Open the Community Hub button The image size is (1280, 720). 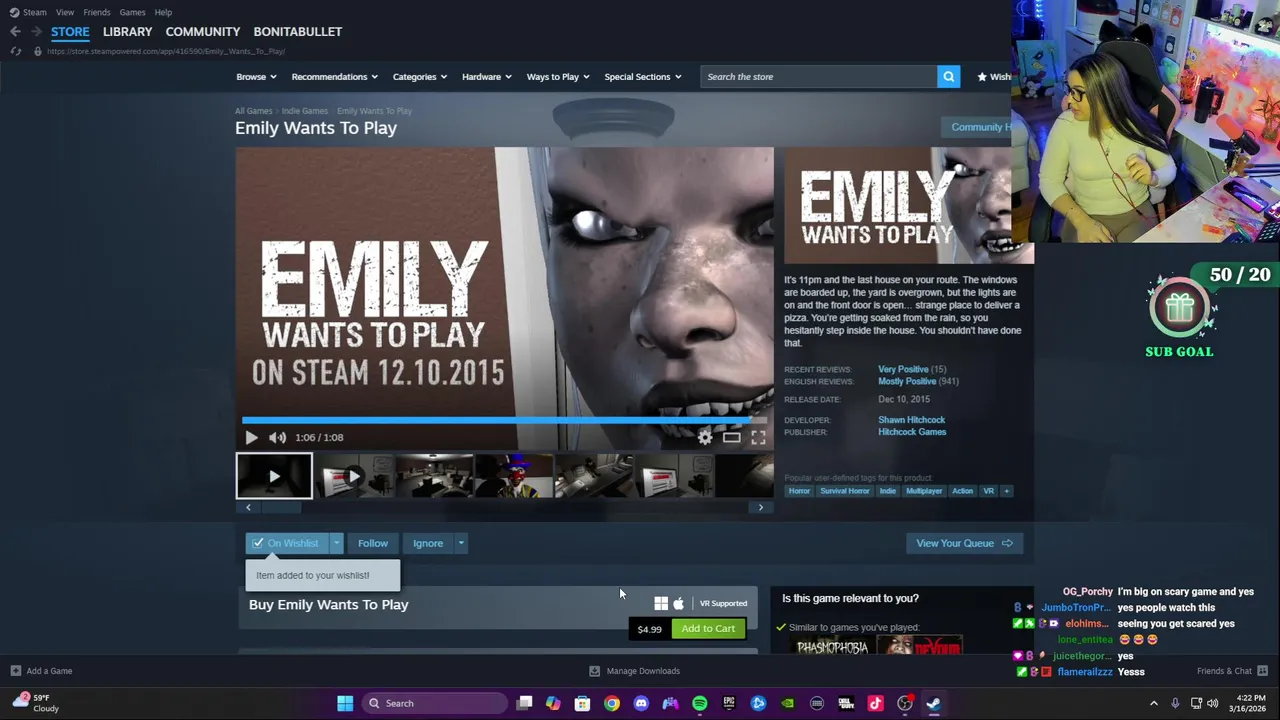tap(977, 127)
